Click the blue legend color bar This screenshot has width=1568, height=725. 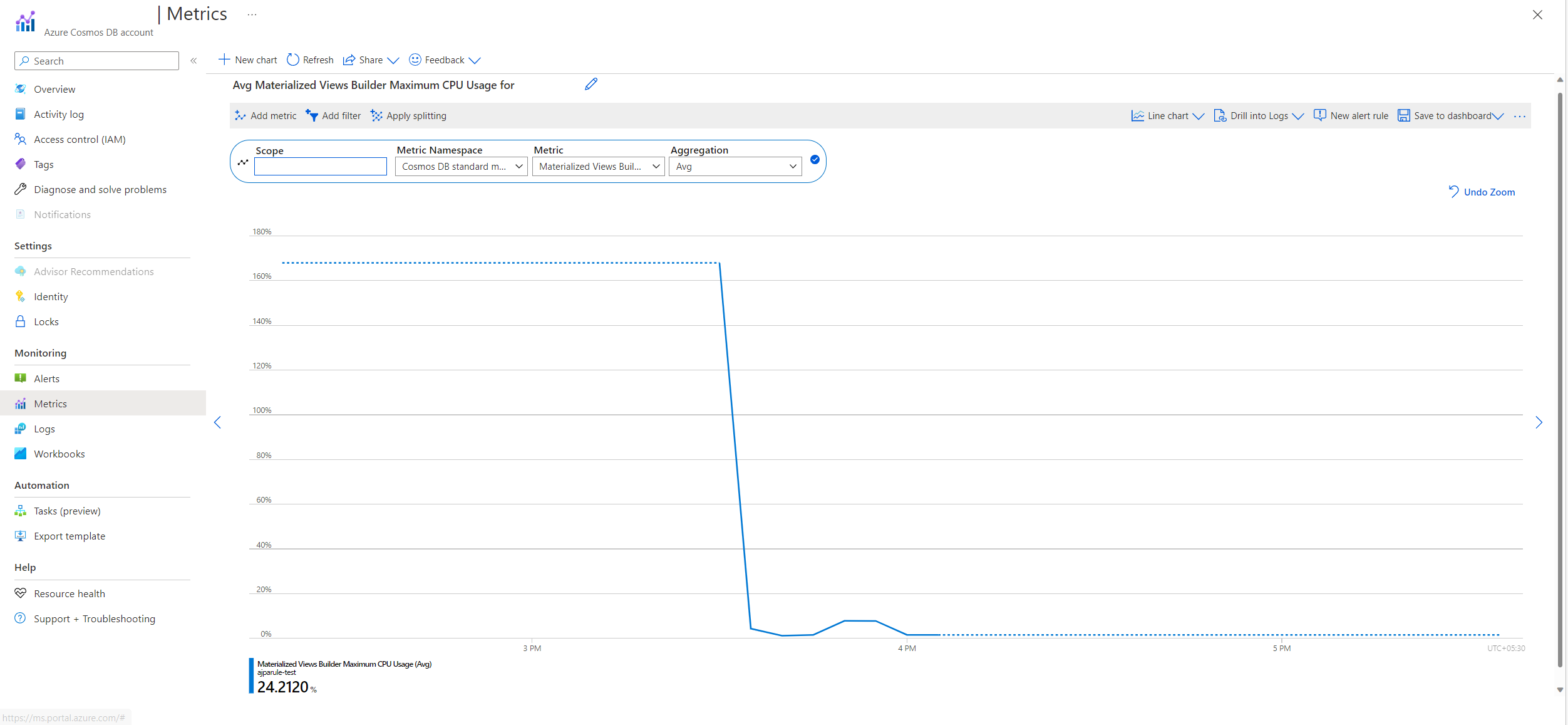pos(252,675)
